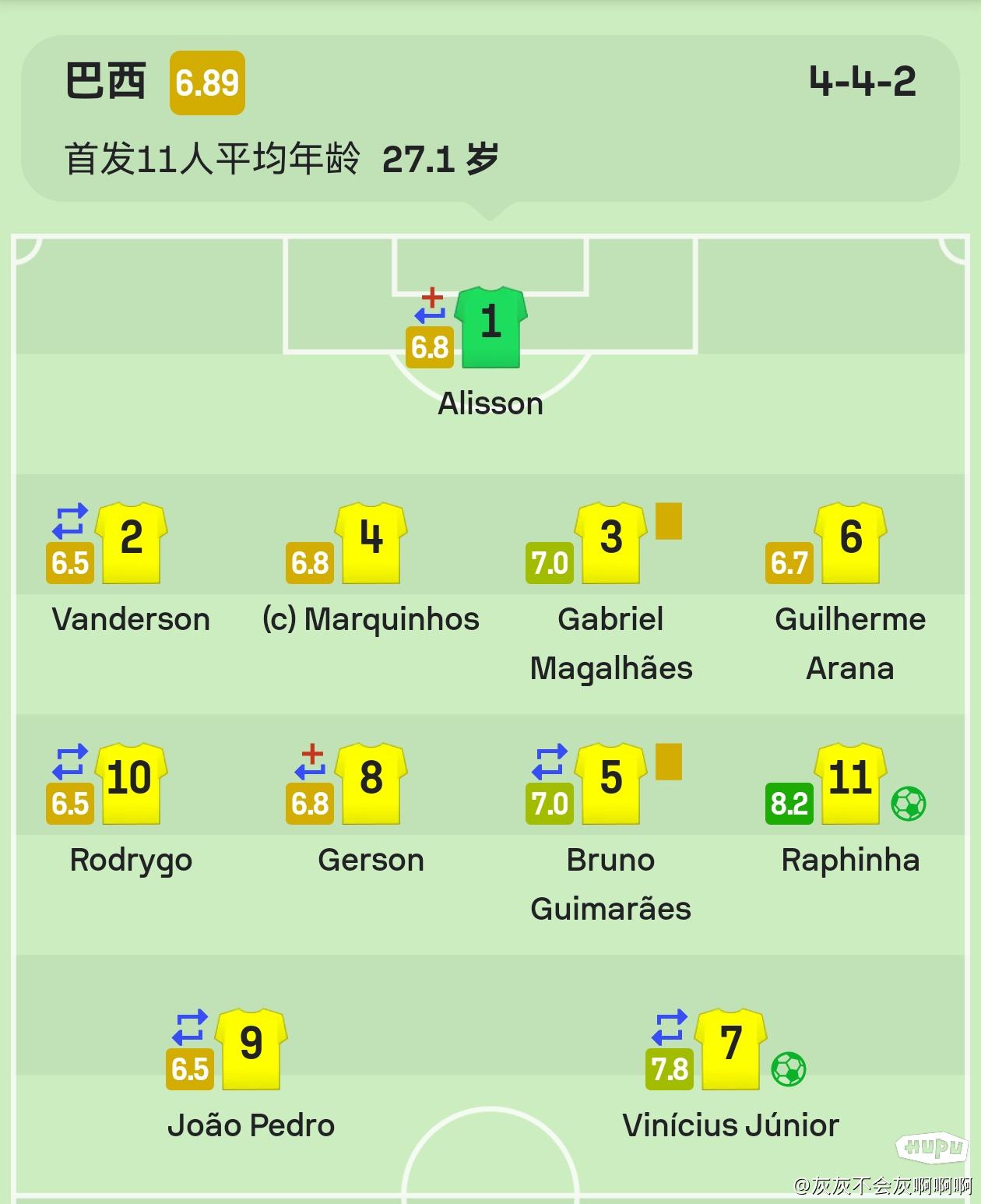
Task: Tap Rodrygo's substitution arrows icon
Action: coord(70,762)
